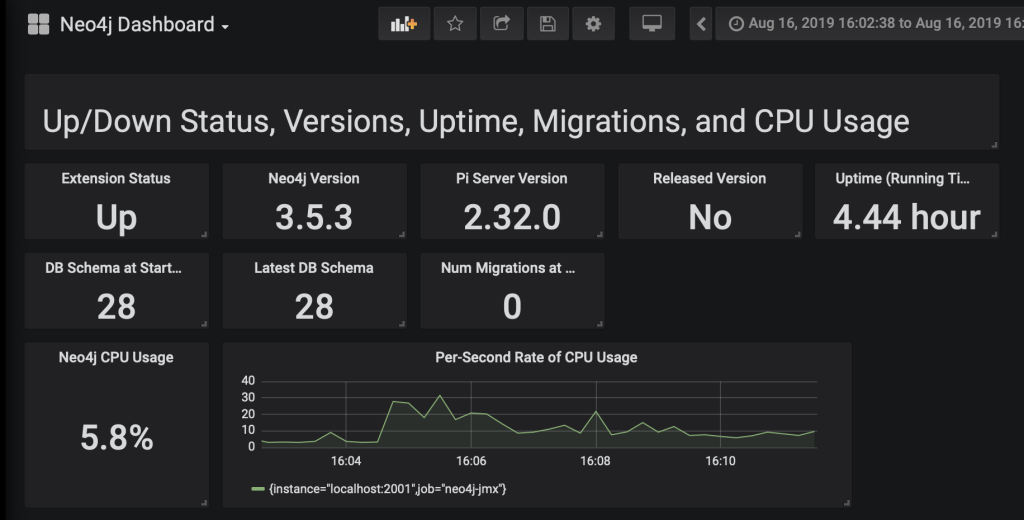Cycle view mode with monitor icon
The height and width of the screenshot is (520, 1024).
[651, 24]
